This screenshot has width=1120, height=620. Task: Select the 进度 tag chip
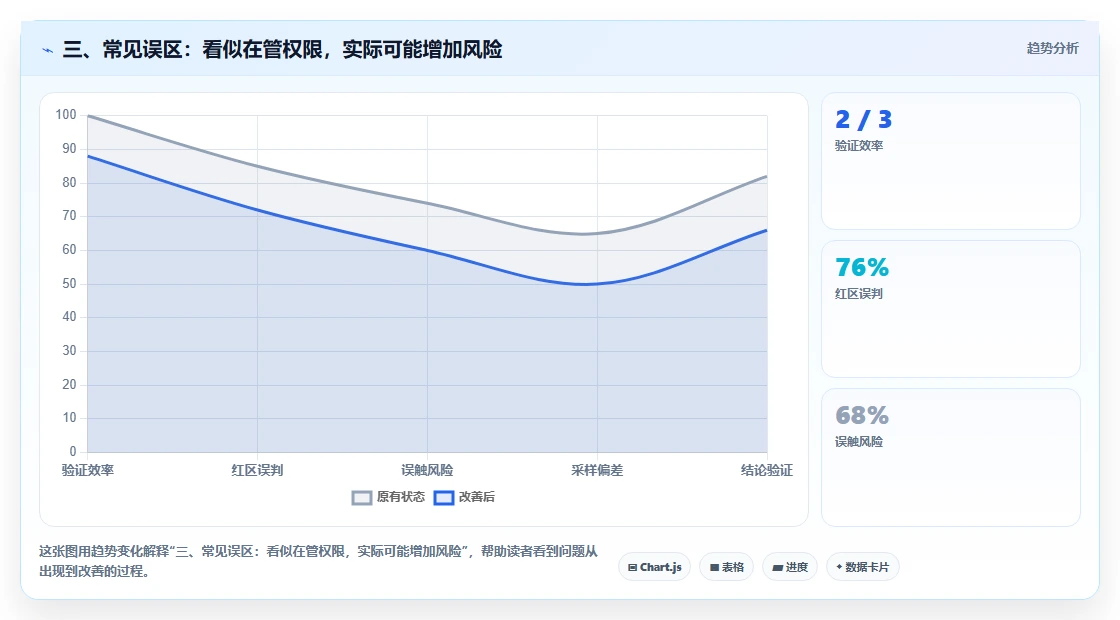[x=790, y=567]
